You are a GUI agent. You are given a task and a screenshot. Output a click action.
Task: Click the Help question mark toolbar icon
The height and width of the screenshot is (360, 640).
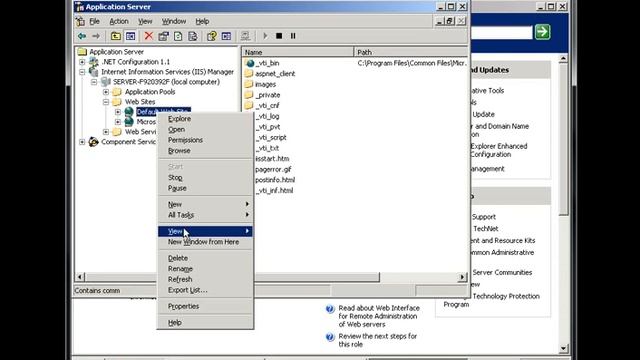point(211,36)
